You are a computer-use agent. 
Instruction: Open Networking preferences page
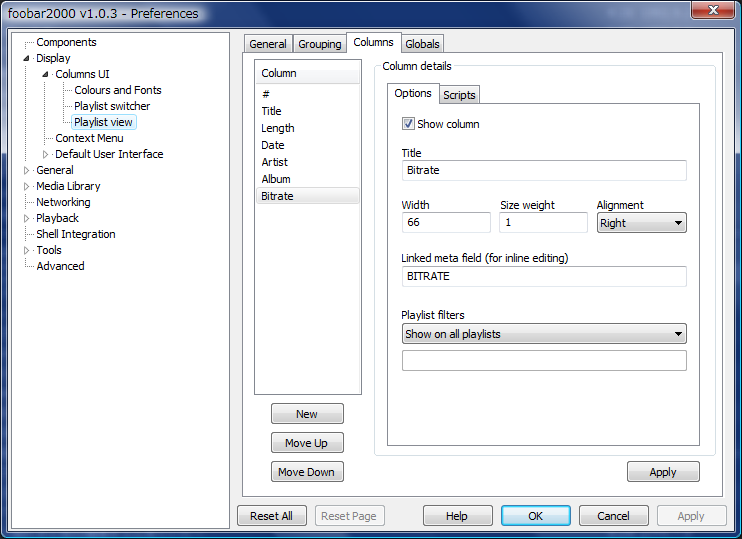63,203
